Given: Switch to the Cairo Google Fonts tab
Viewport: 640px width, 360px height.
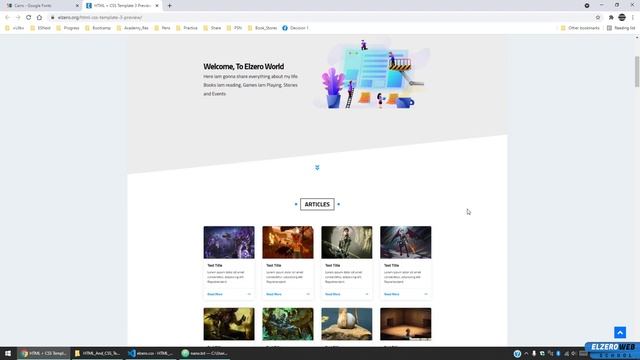Looking at the screenshot, I should point(41,6).
